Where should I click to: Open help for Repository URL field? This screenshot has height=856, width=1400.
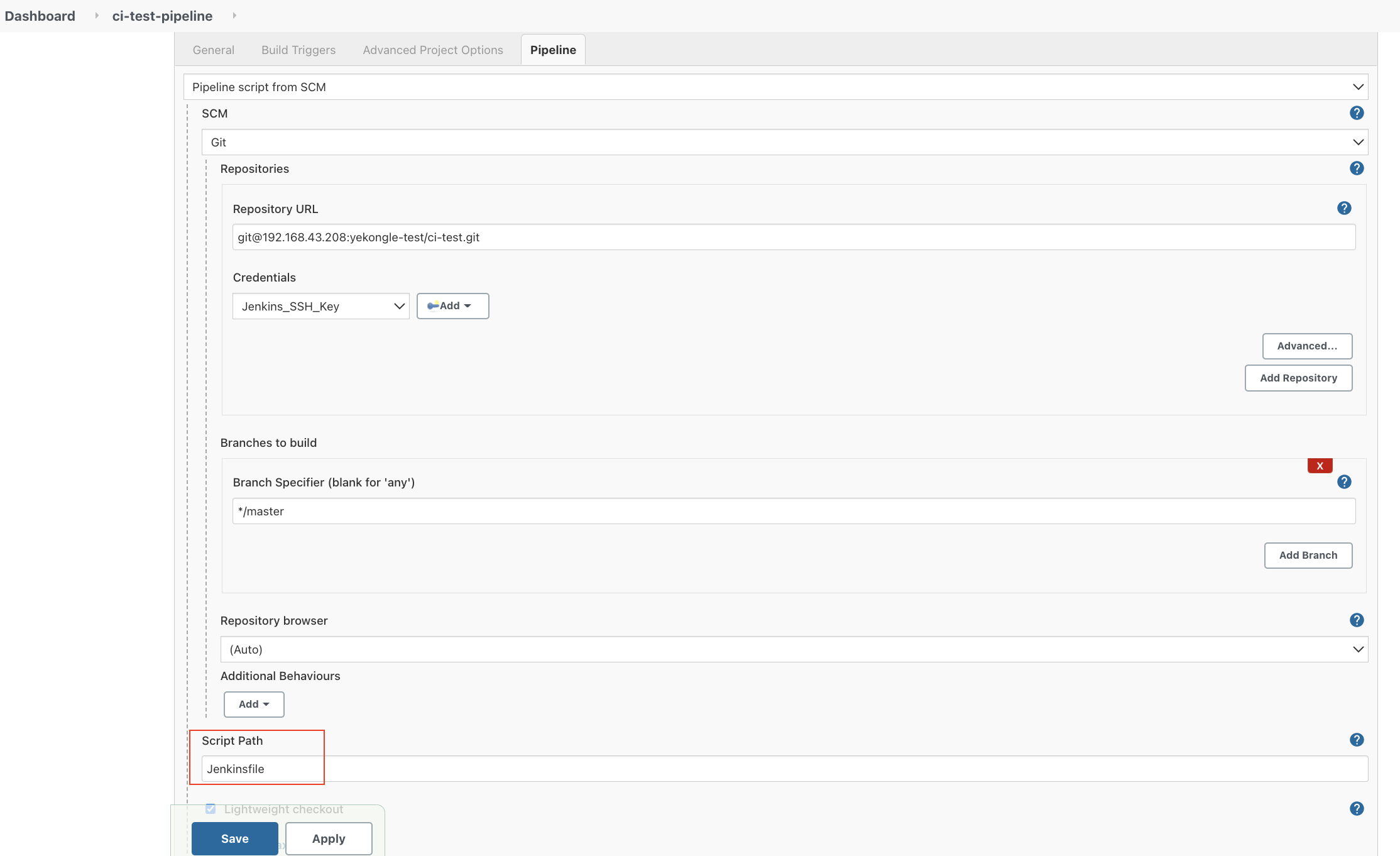[x=1344, y=209]
